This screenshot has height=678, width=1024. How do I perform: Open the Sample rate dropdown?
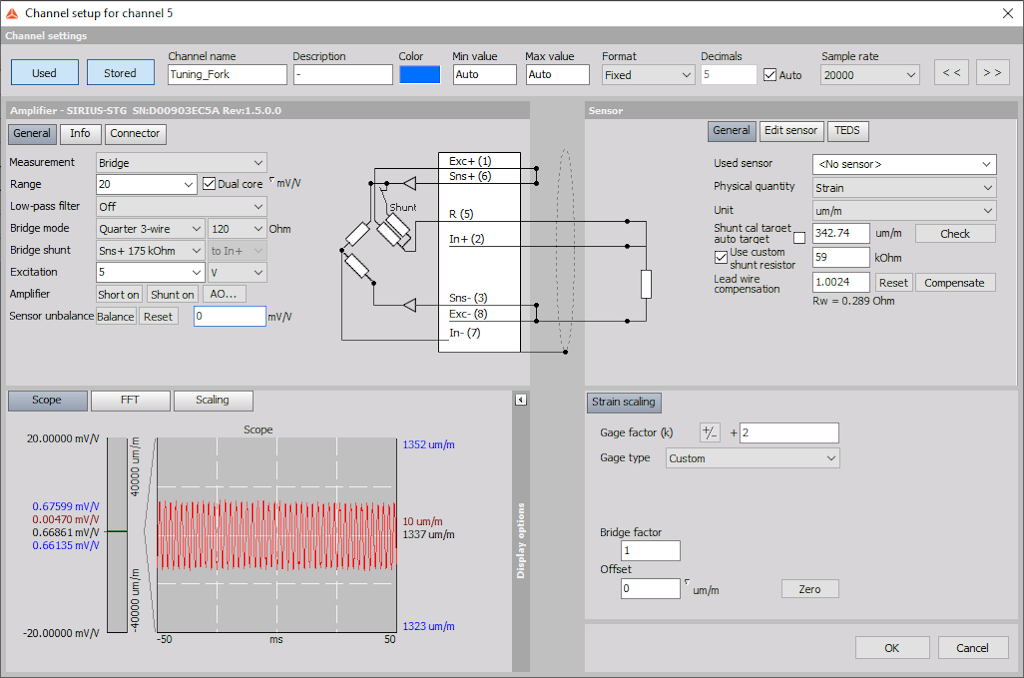tap(870, 75)
